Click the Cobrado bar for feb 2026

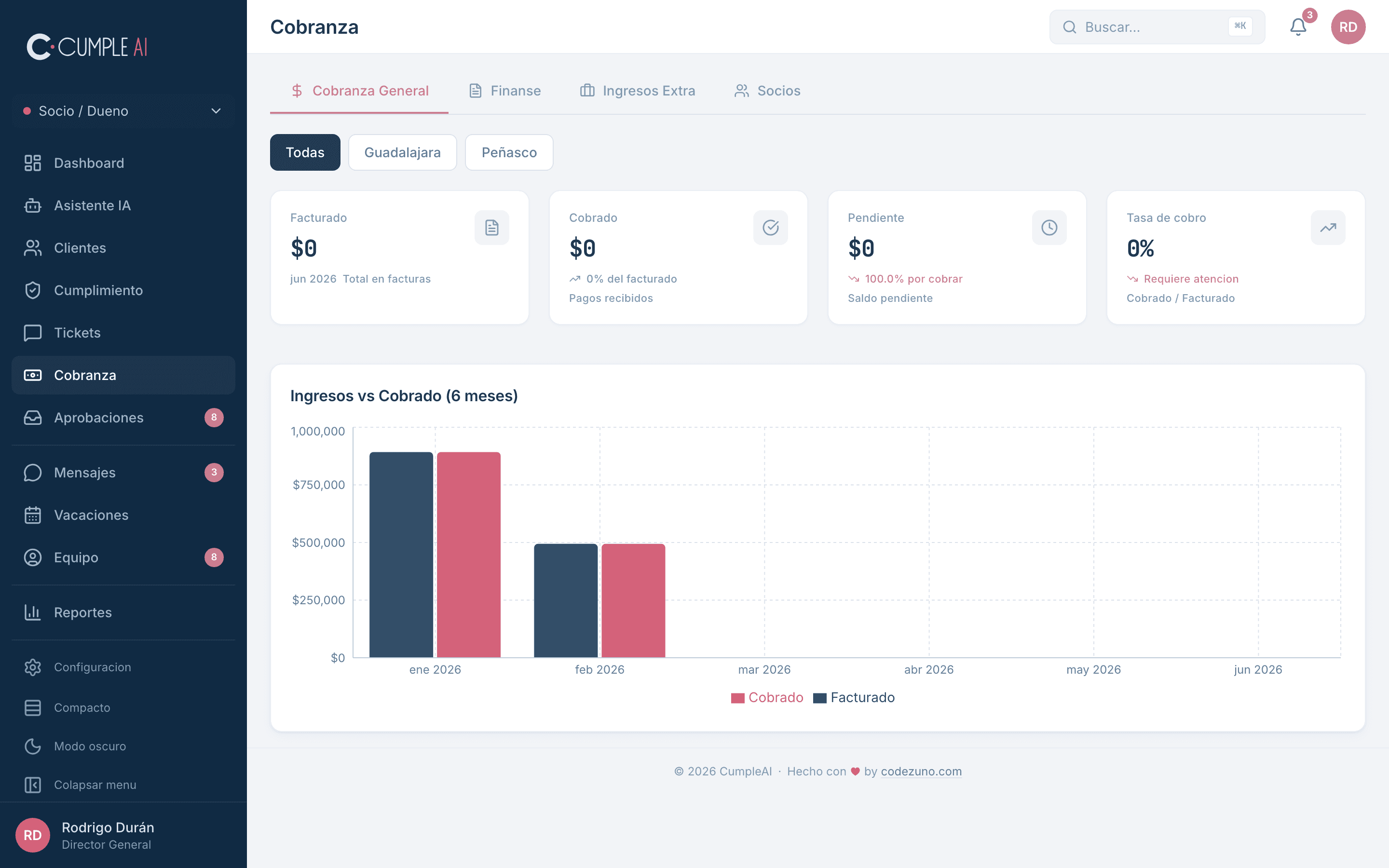pos(633,600)
